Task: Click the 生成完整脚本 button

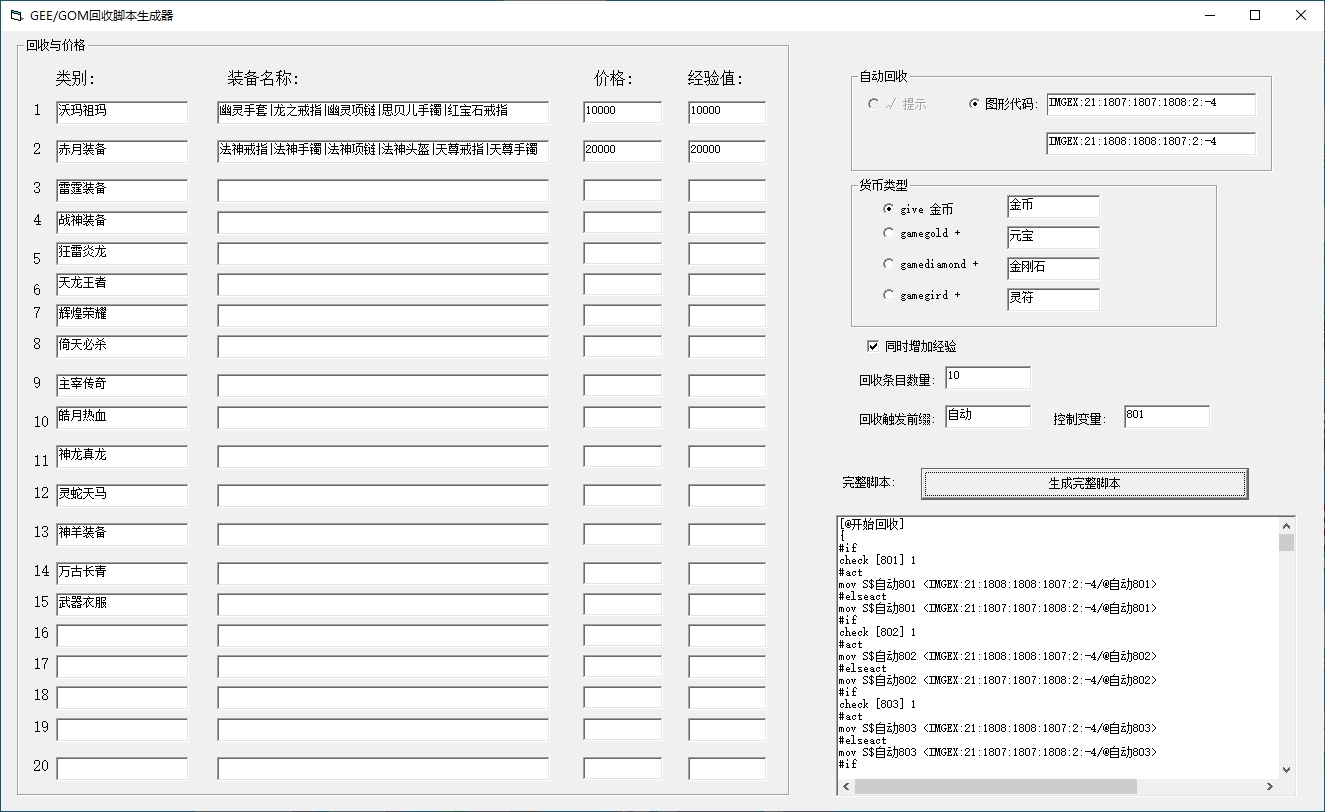Action: (x=1084, y=483)
